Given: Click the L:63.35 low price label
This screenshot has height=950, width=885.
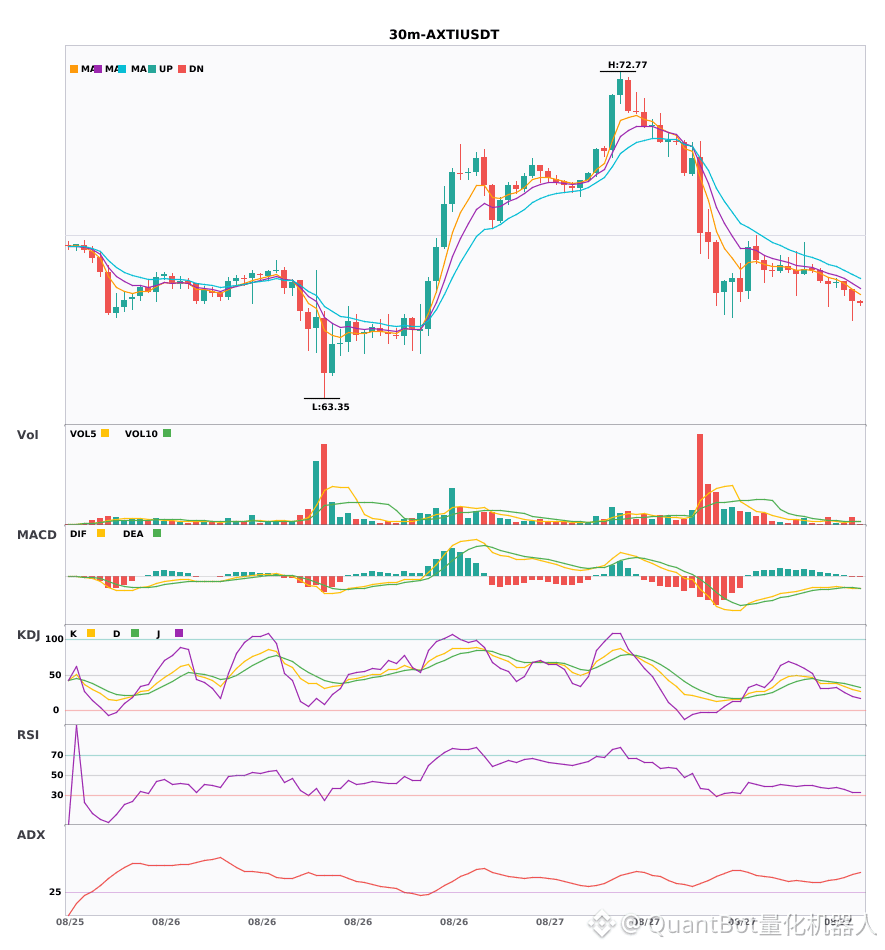Looking at the screenshot, I should point(331,407).
